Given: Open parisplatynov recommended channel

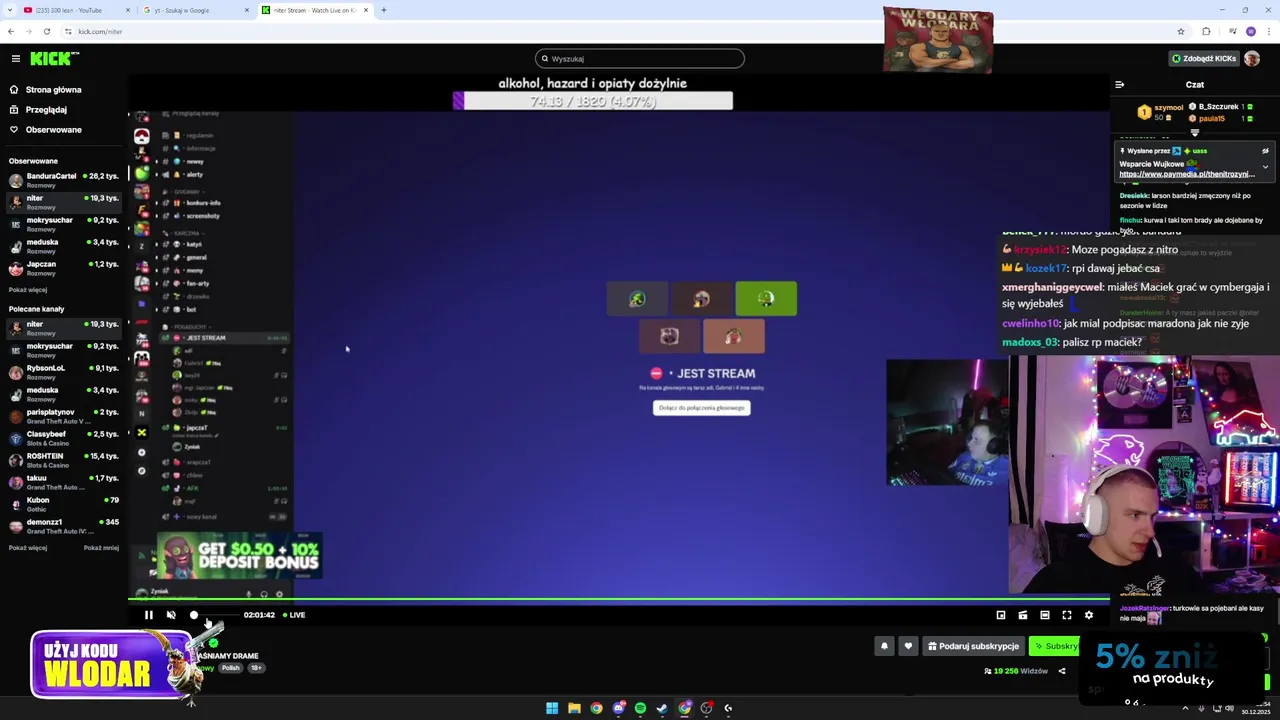Looking at the screenshot, I should (64, 416).
